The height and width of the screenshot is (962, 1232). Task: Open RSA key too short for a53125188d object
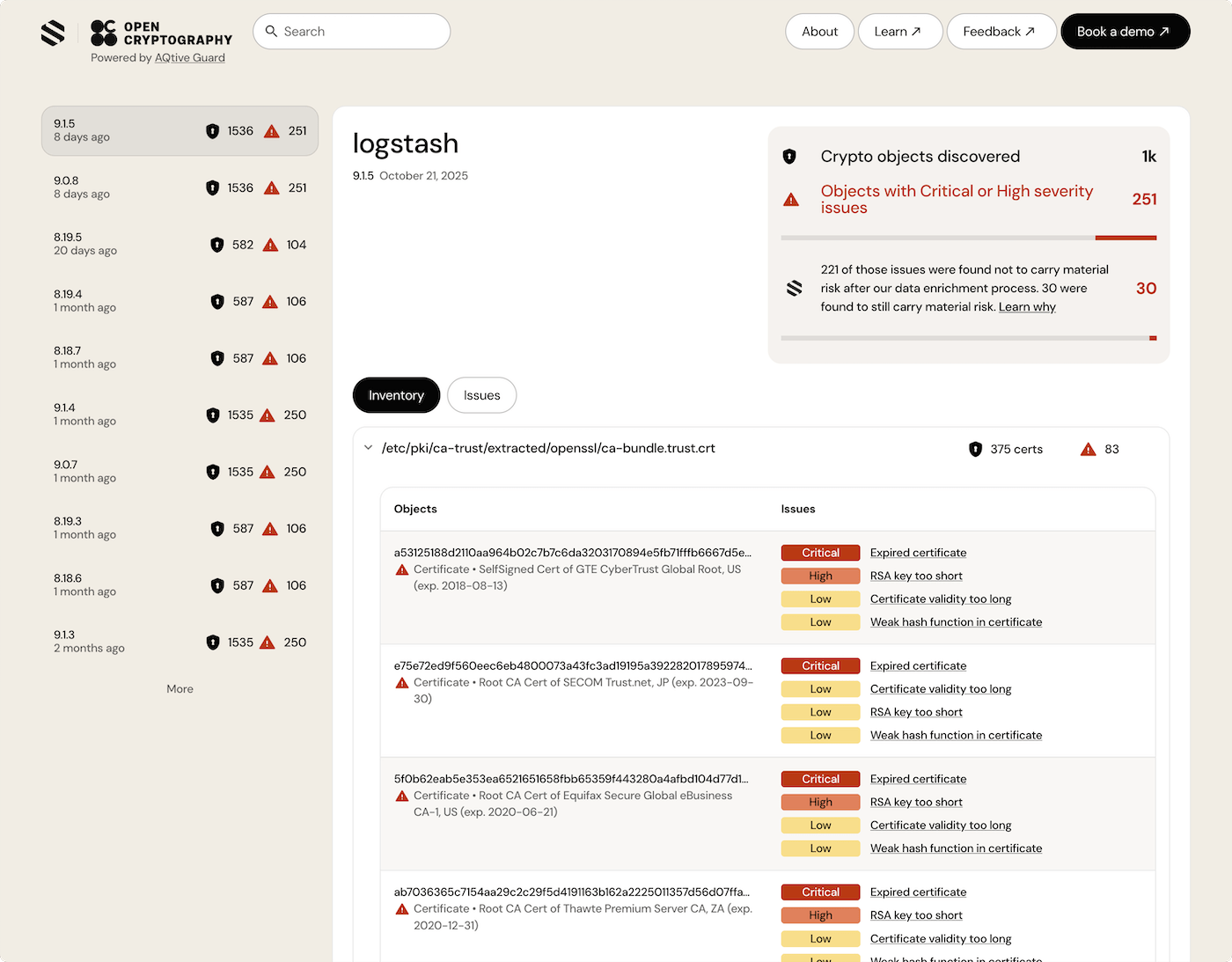tap(916, 576)
